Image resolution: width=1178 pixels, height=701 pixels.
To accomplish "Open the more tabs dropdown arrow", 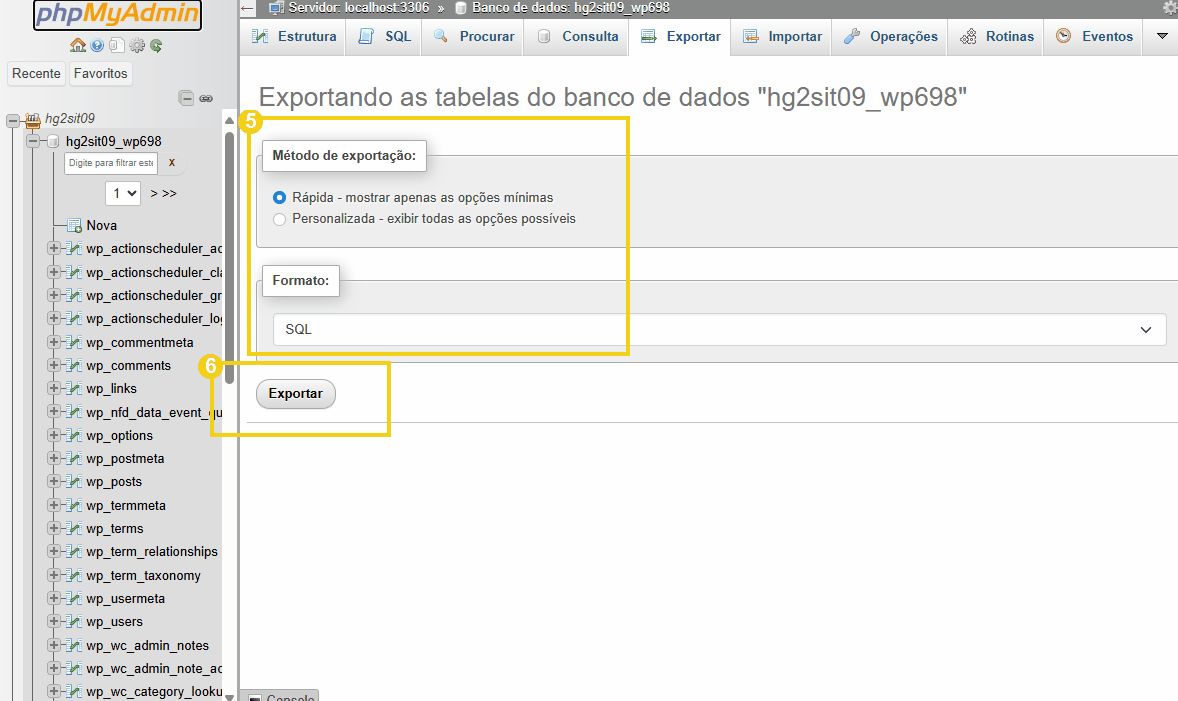I will [x=1161, y=36].
